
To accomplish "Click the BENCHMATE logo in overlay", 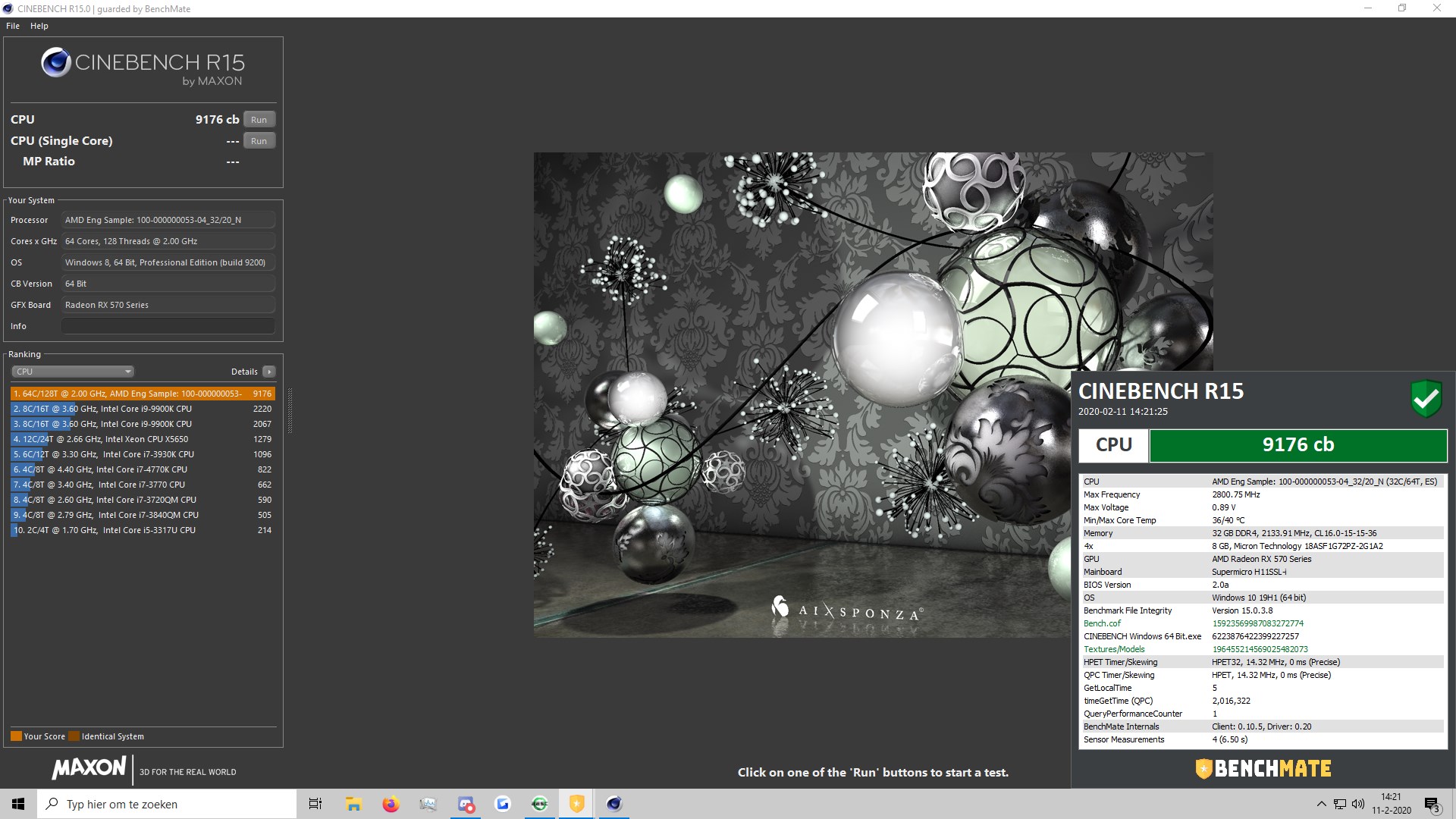I will tap(1263, 769).
